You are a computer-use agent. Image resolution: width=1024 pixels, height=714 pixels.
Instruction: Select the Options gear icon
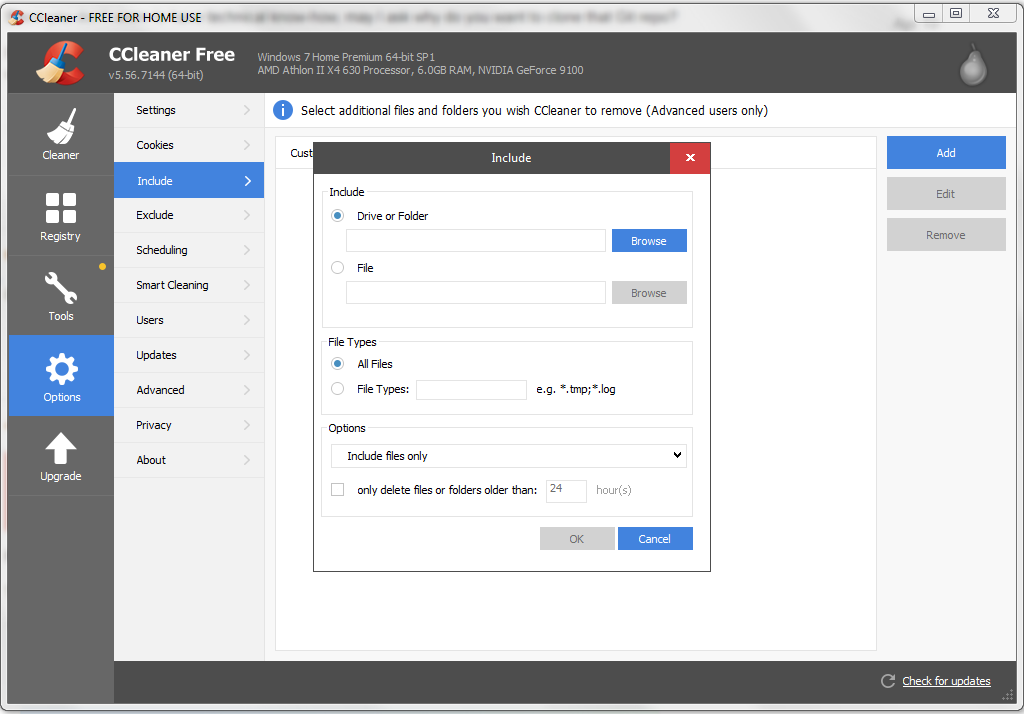[x=61, y=369]
